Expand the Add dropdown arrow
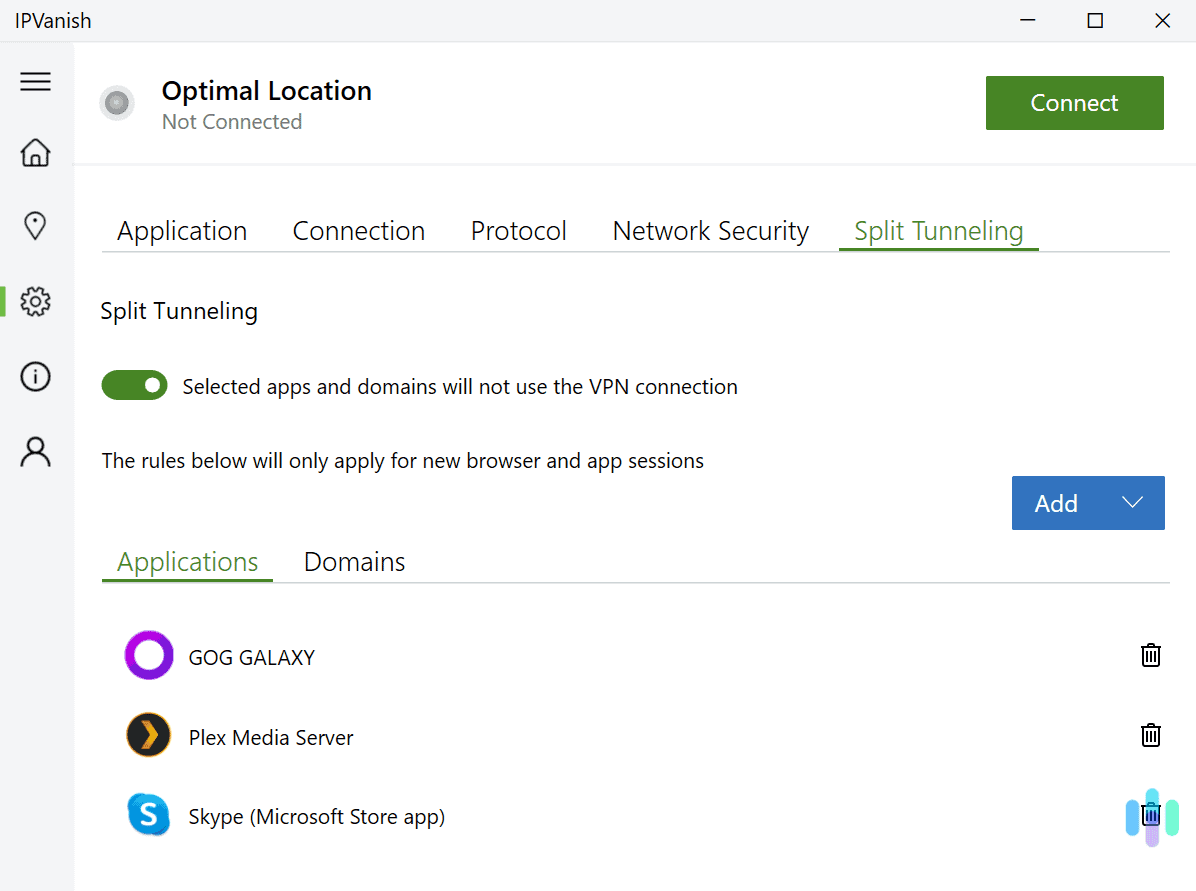1196x891 pixels. point(1132,503)
